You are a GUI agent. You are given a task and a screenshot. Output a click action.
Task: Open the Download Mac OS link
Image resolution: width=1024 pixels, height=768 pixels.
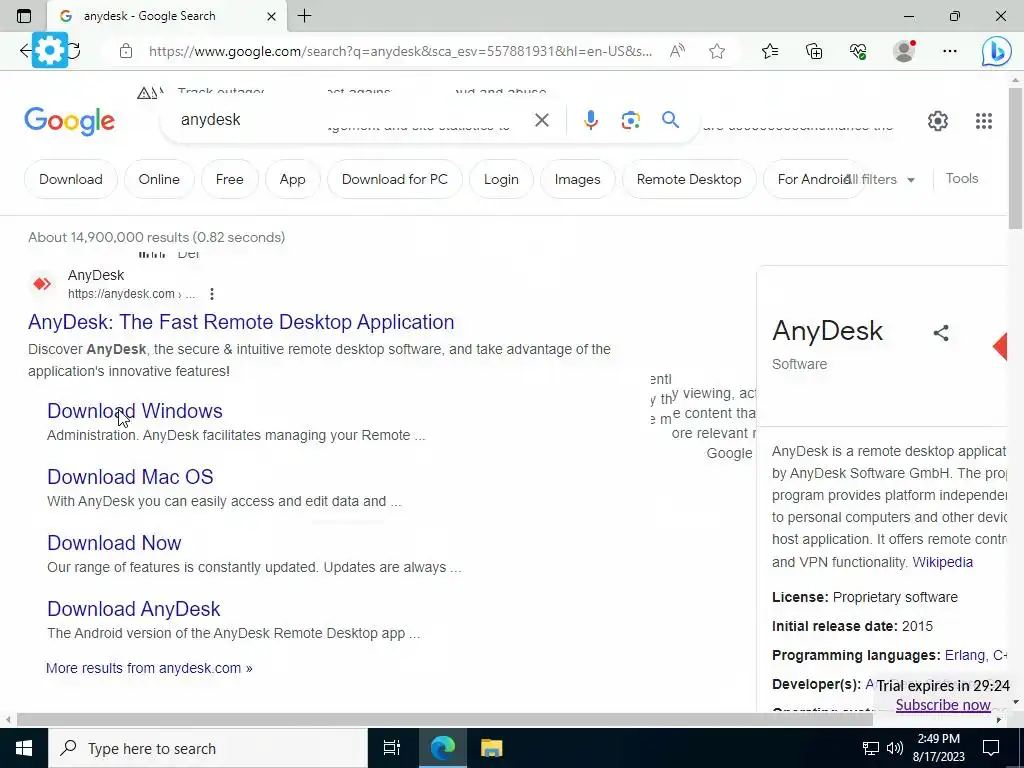point(130,477)
